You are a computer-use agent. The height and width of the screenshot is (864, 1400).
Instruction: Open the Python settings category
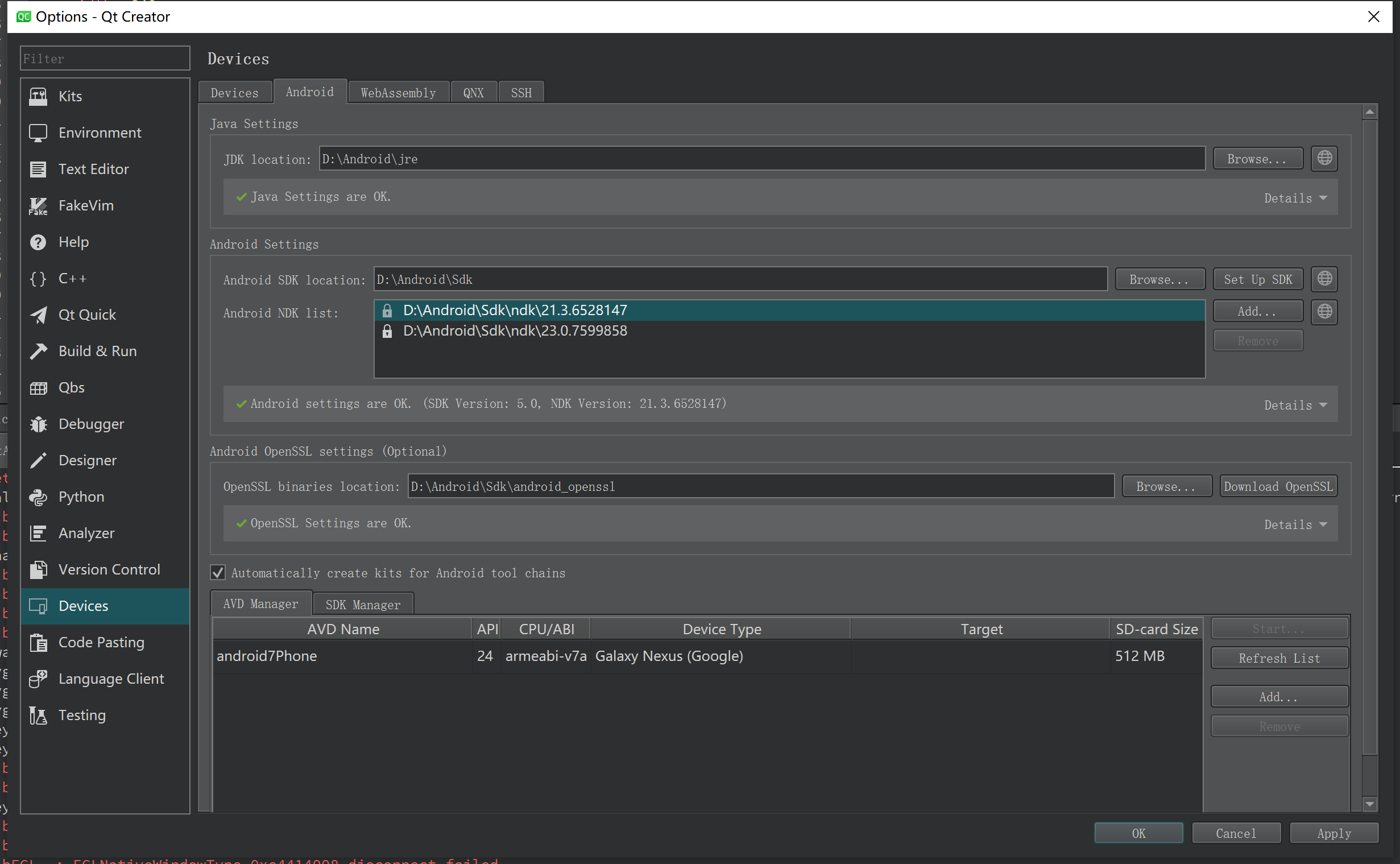(105, 497)
